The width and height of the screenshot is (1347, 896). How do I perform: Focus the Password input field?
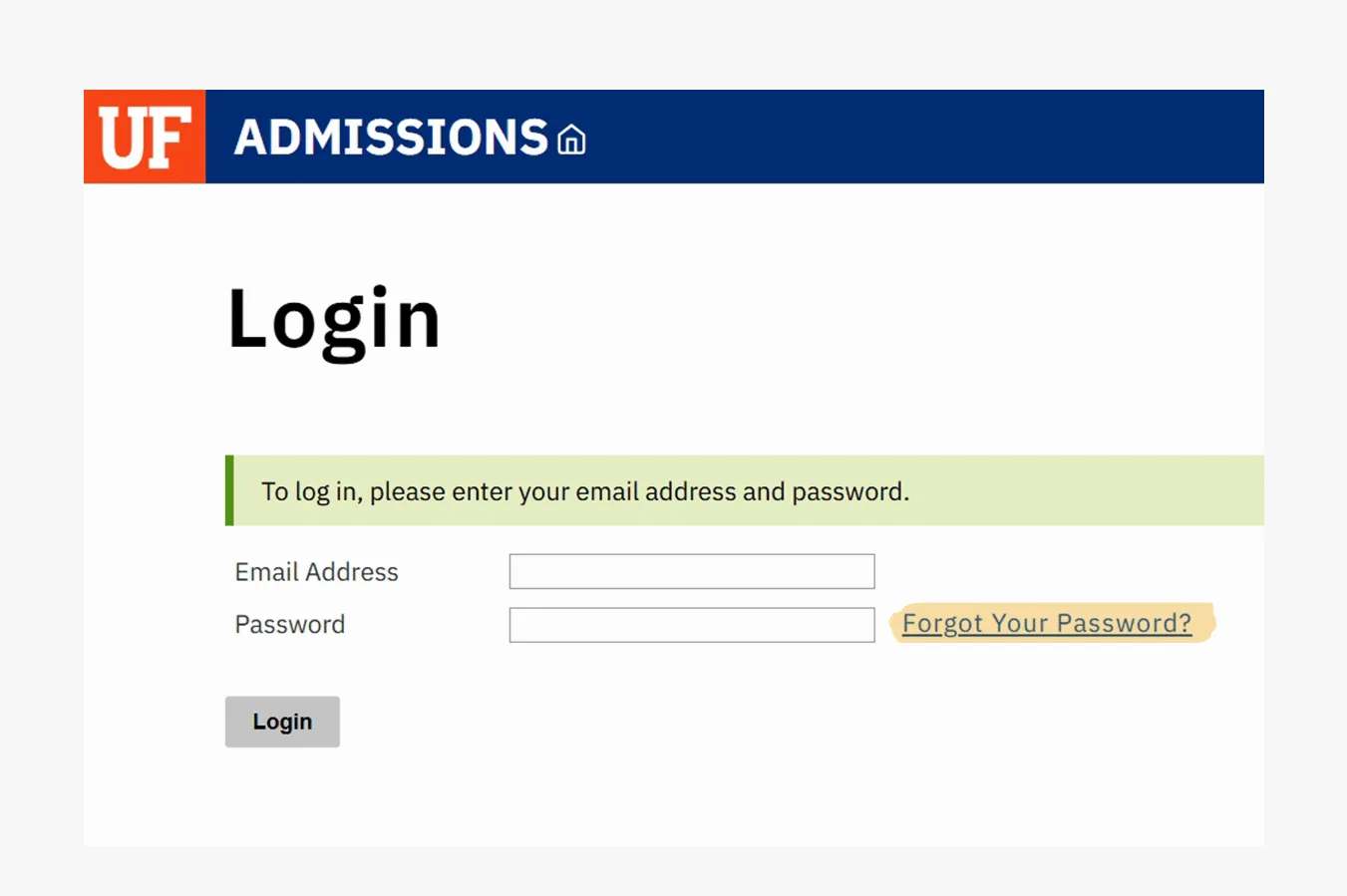[x=692, y=625]
